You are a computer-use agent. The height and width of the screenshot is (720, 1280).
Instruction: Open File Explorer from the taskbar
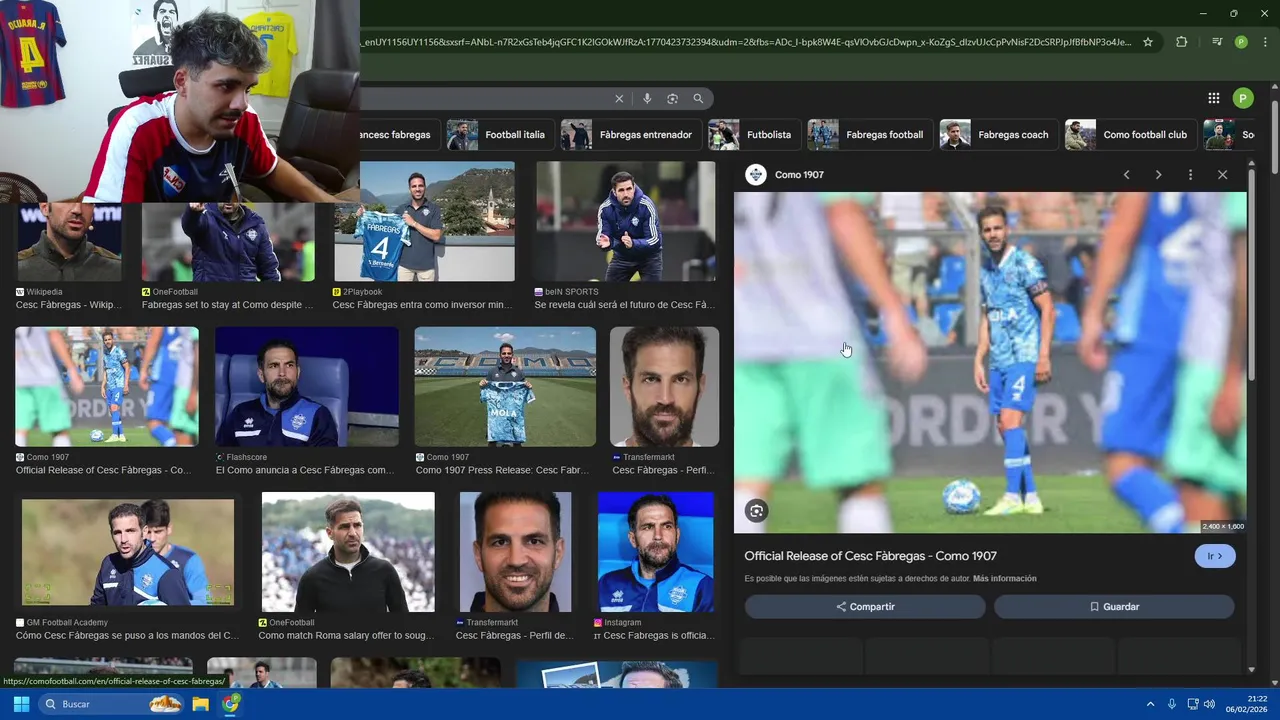(200, 704)
